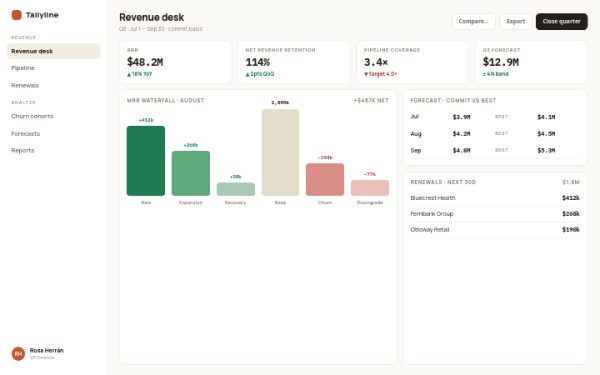
Task: Open Rosa Herrán's RH avatar
Action: click(18, 354)
